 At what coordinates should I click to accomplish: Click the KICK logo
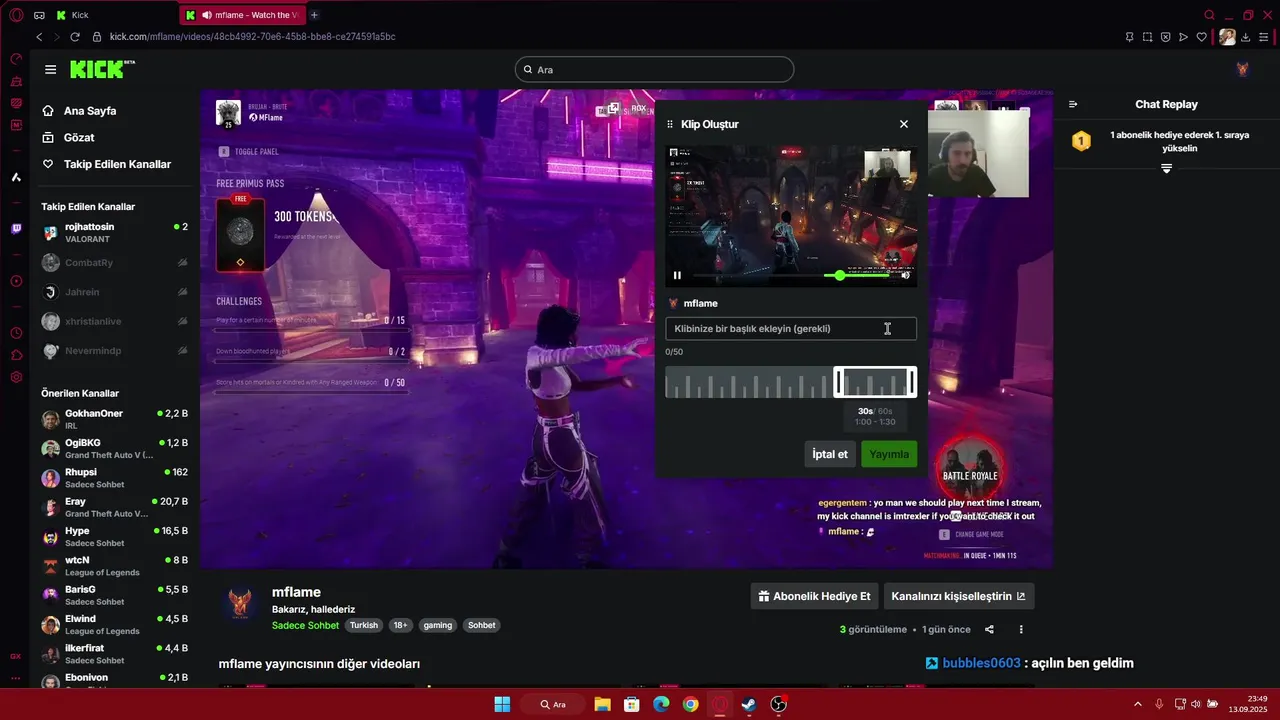[x=101, y=69]
